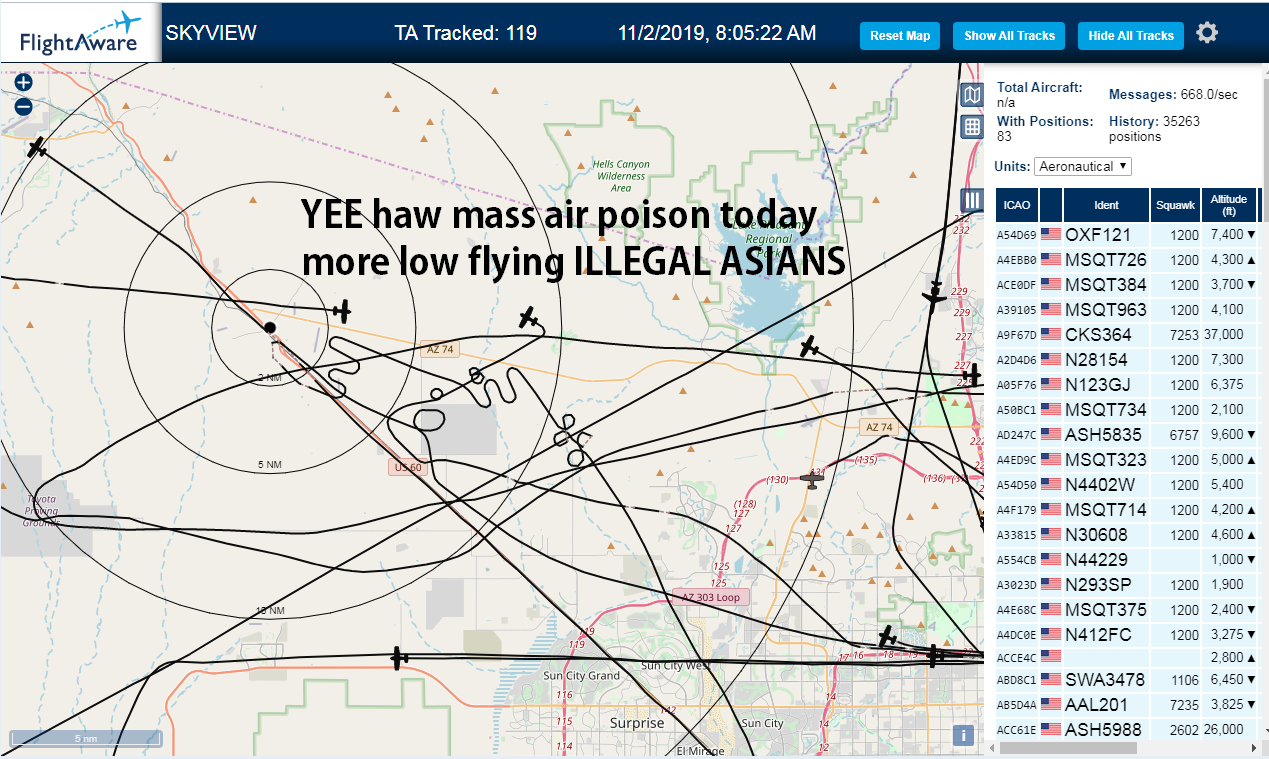This screenshot has height=759, width=1269.
Task: Sort the table by Squawk column
Action: 1175,205
